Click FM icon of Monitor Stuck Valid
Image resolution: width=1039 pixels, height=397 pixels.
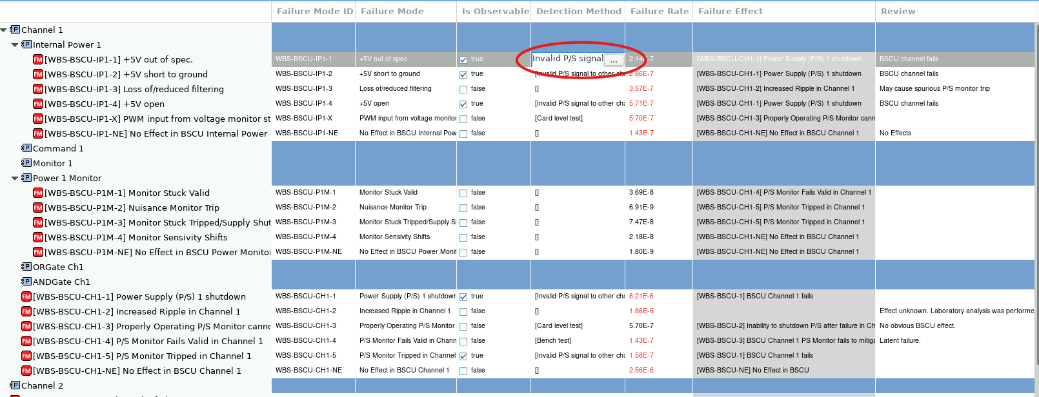(x=38, y=193)
